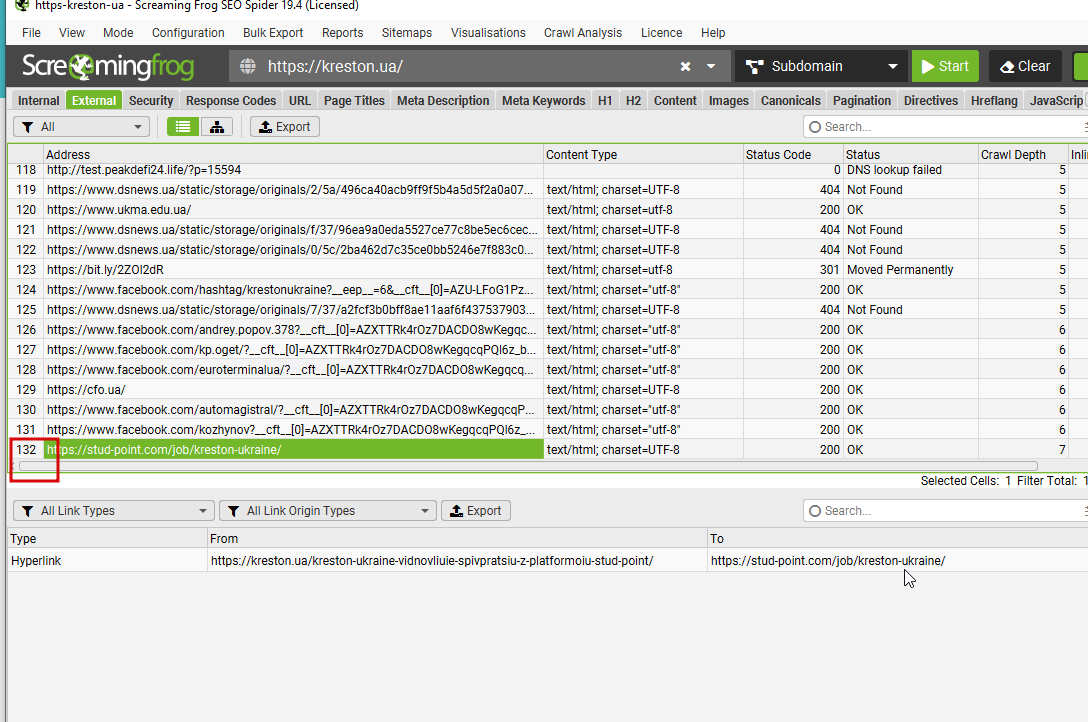
Task: Switch to list view
Action: pyautogui.click(x=183, y=127)
